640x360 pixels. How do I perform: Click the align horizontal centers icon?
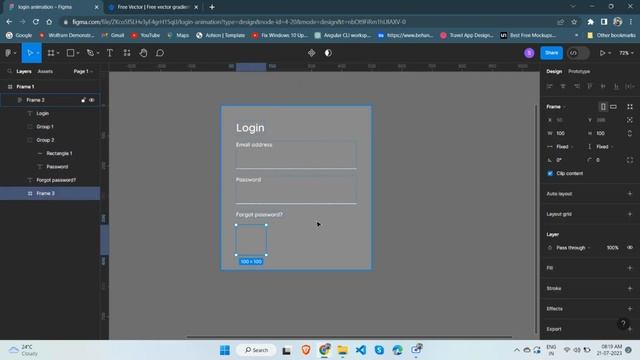pos(563,86)
